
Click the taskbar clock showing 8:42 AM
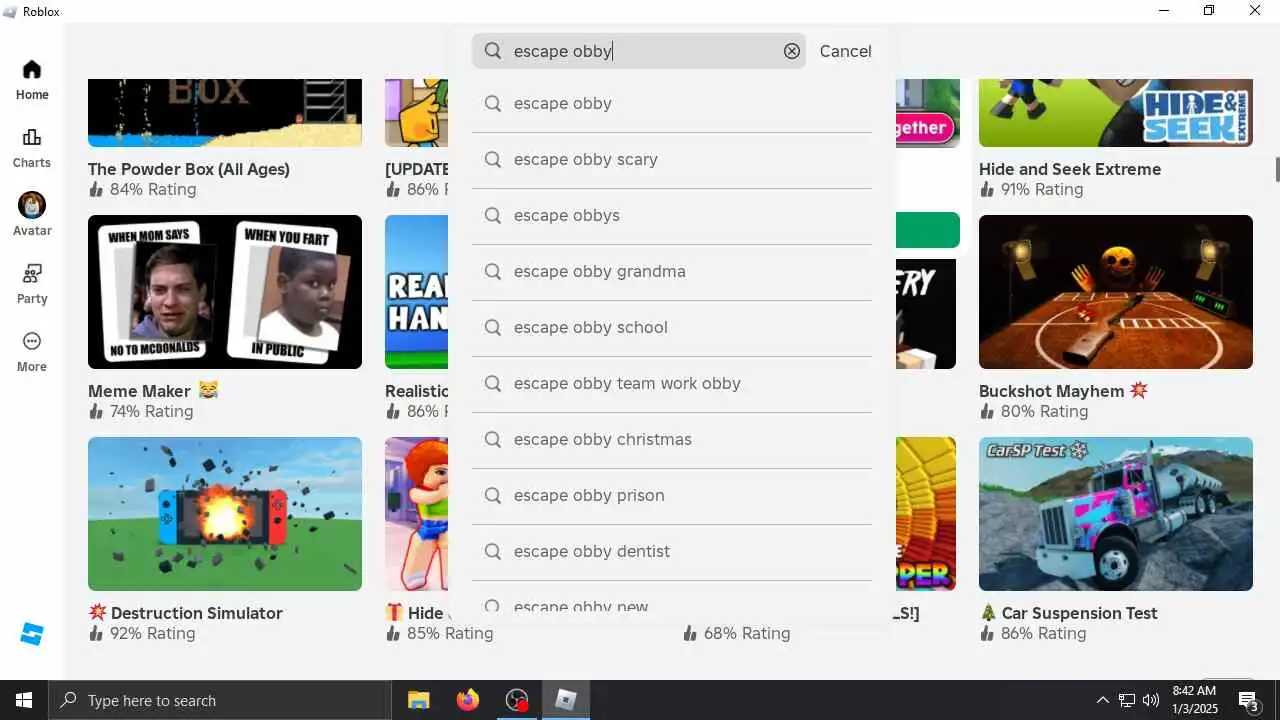point(1193,700)
